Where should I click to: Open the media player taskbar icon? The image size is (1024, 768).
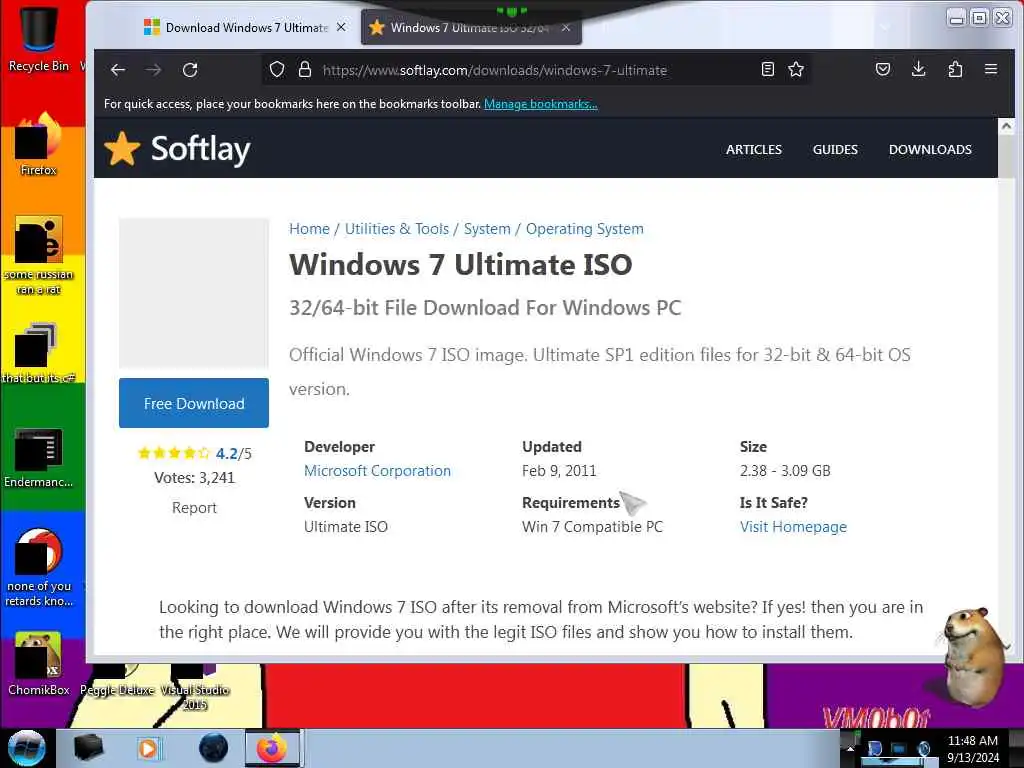(x=149, y=748)
